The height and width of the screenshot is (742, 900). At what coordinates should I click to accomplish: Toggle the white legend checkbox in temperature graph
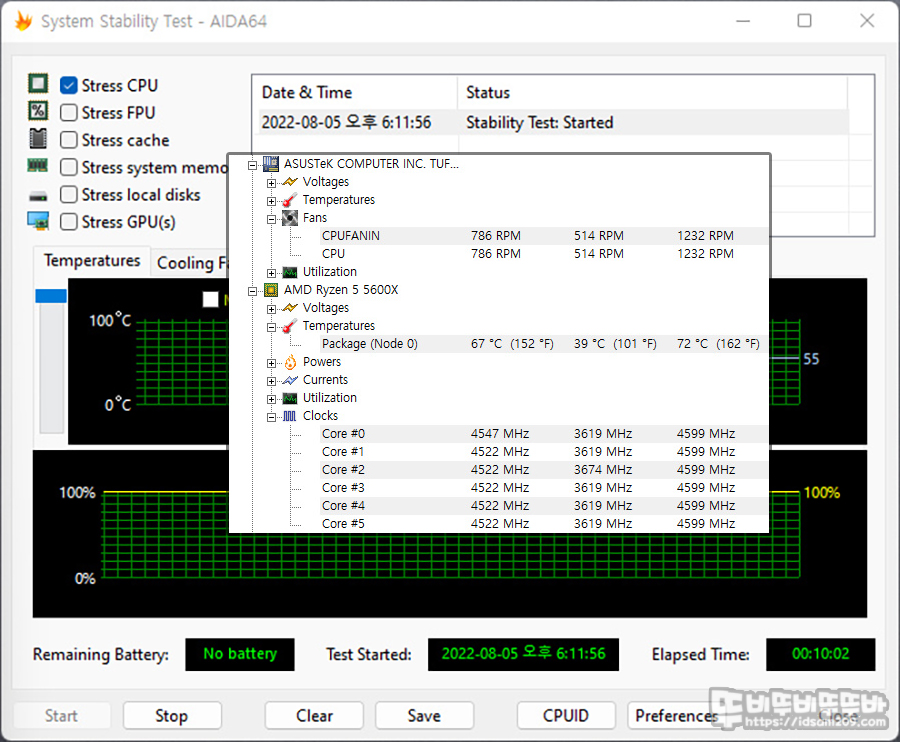(x=210, y=299)
